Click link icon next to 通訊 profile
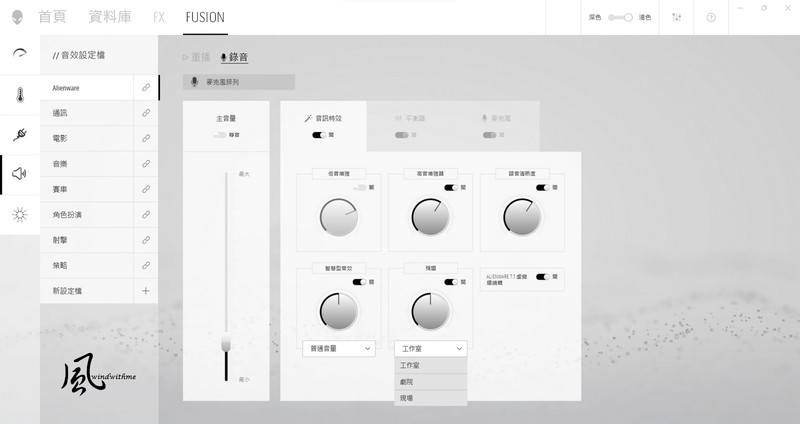Image resolution: width=800 pixels, height=424 pixels. [146, 113]
